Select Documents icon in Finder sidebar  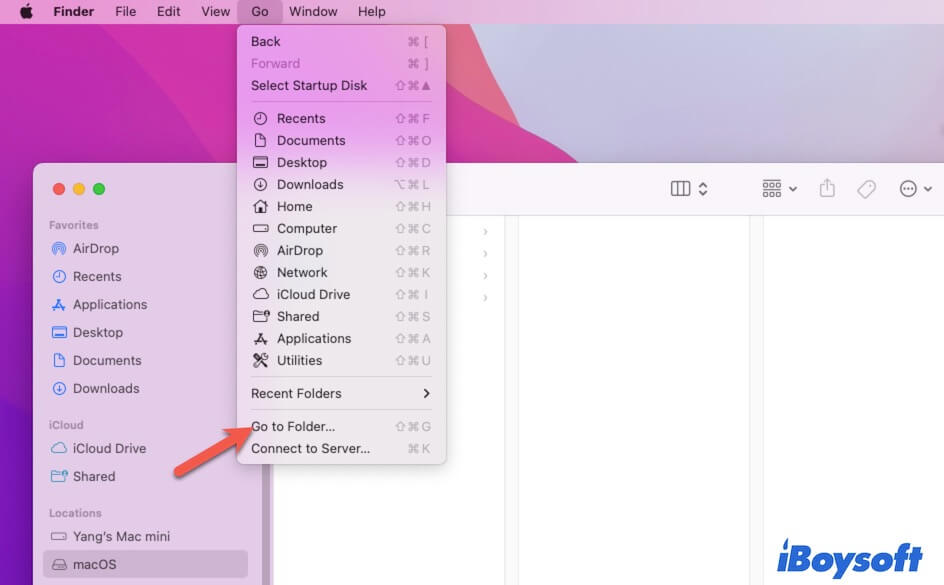coord(59,360)
